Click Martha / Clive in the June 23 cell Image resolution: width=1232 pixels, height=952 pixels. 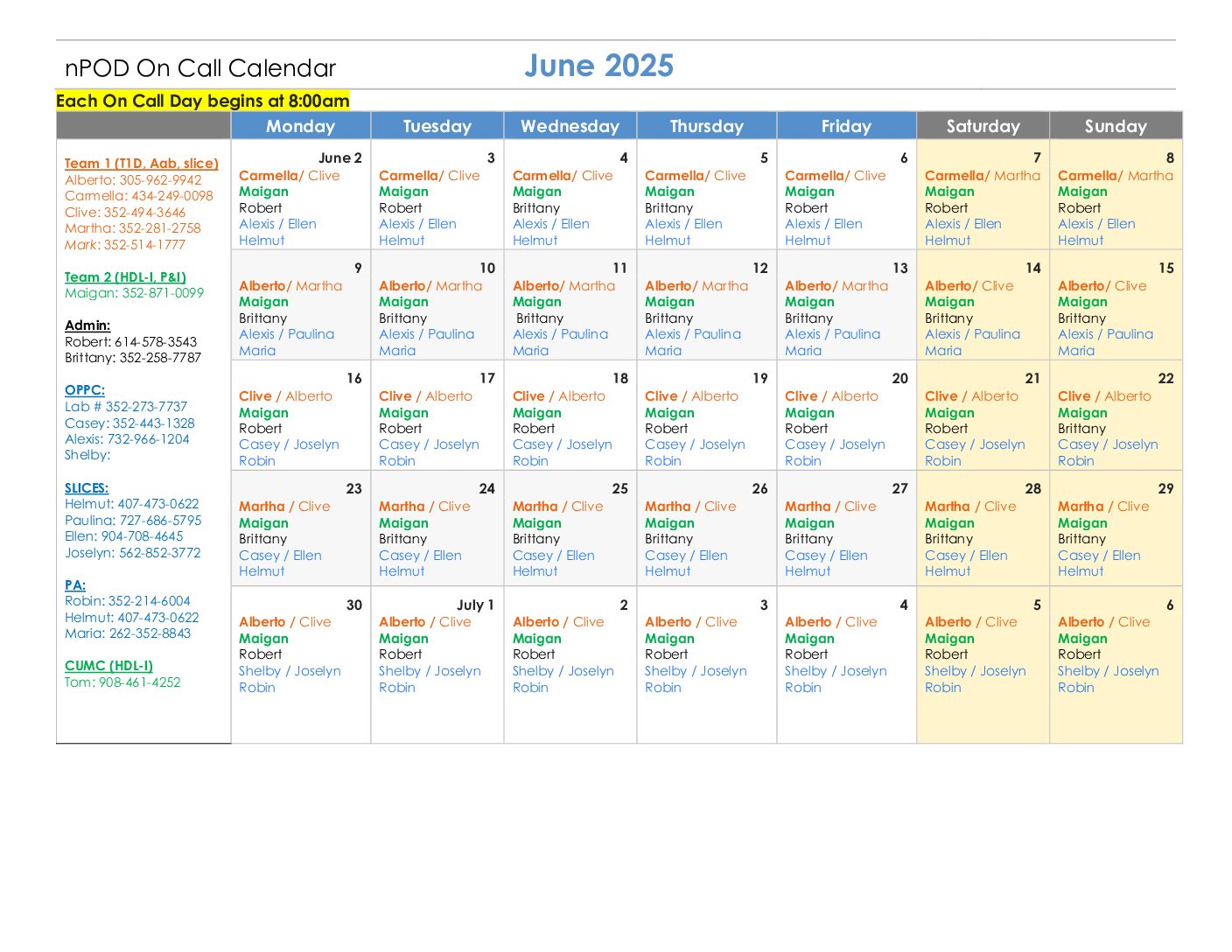pyautogui.click(x=284, y=507)
